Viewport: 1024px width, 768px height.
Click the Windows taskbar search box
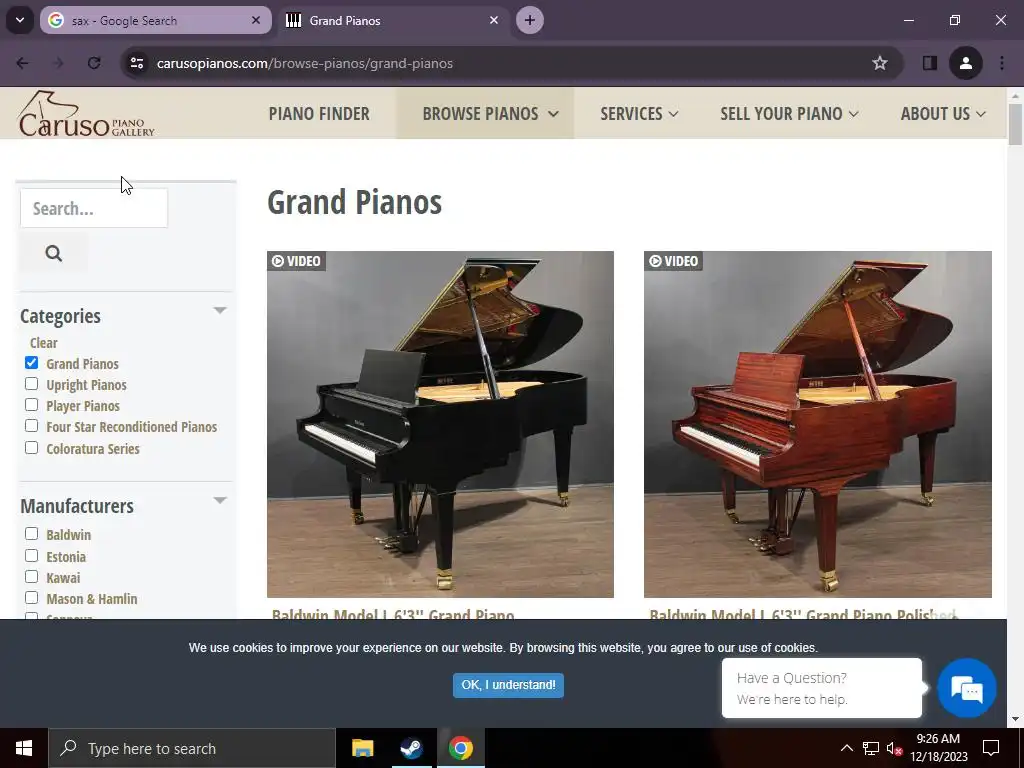tap(192, 748)
